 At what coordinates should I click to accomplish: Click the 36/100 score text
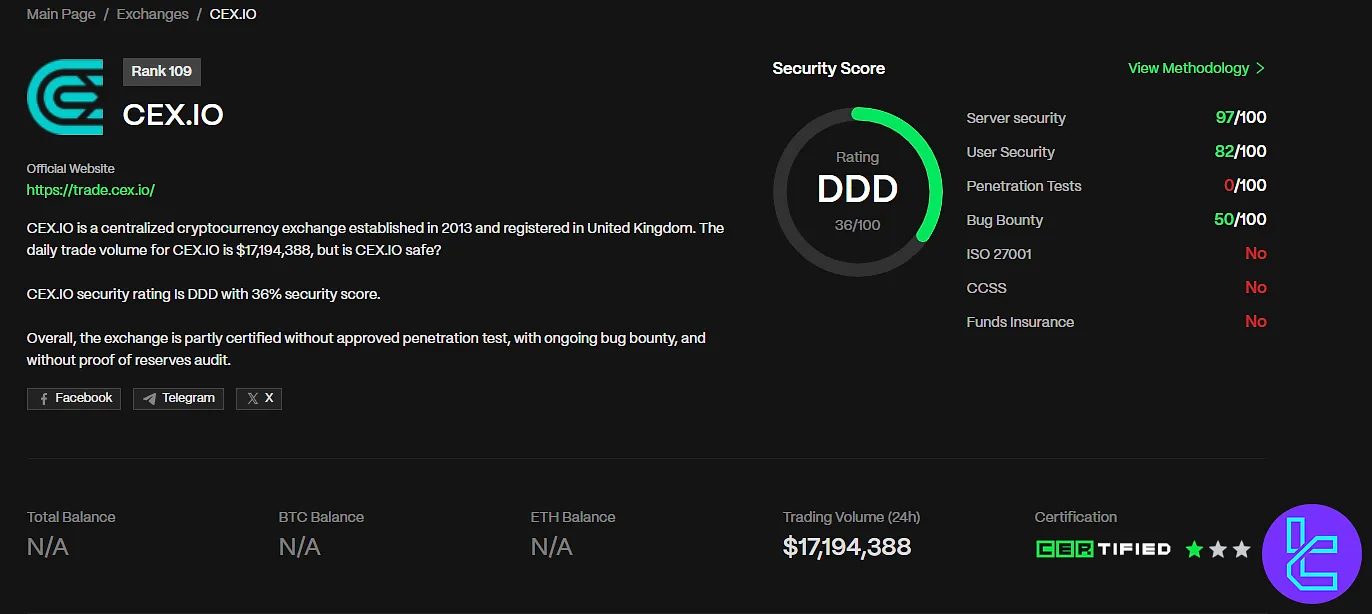click(858, 225)
